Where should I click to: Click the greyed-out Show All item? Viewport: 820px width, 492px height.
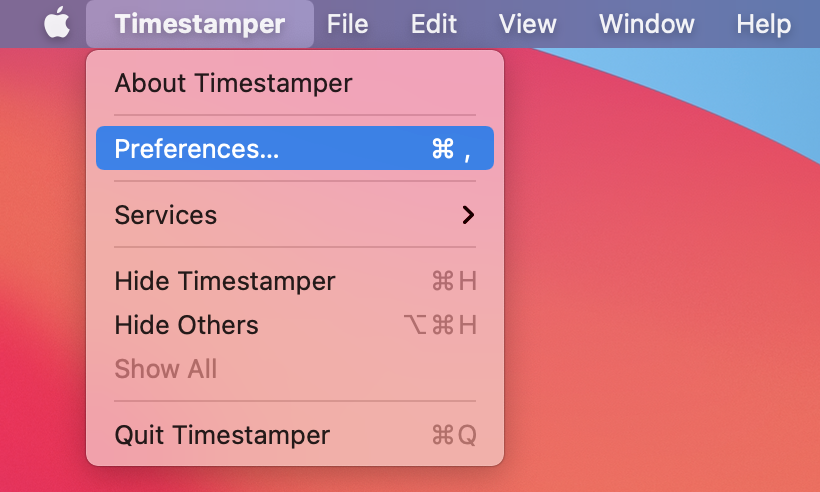click(x=166, y=369)
